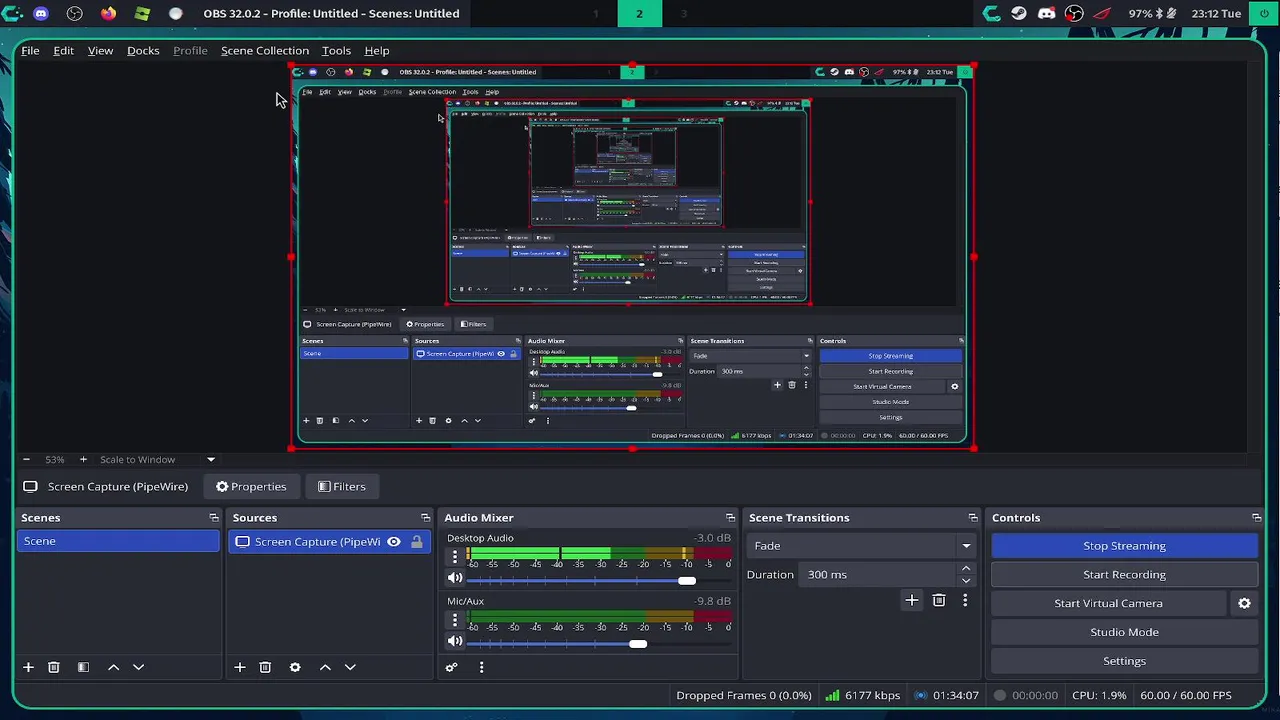Open the View menu
The width and height of the screenshot is (1280, 720).
pyautogui.click(x=100, y=50)
